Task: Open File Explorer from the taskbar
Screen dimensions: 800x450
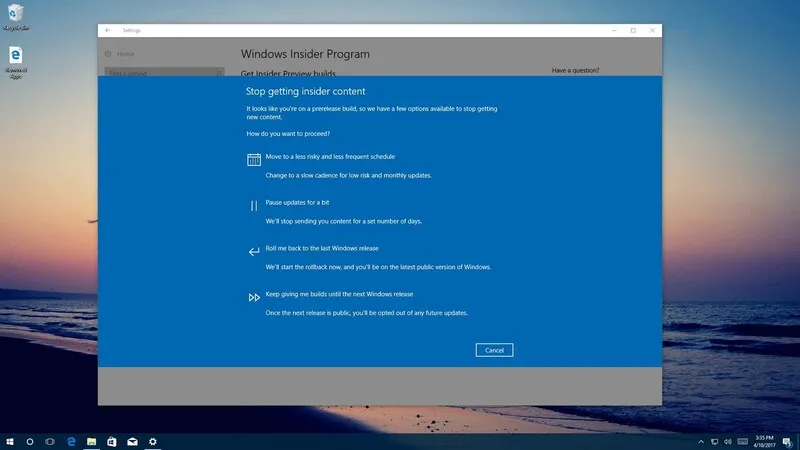Action: click(91, 442)
